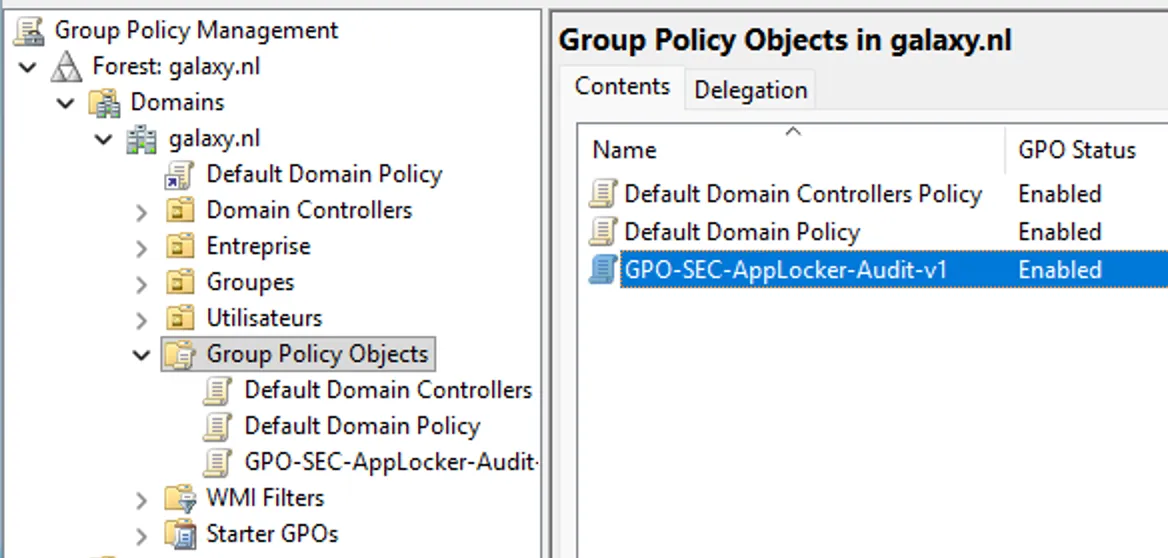Click the Group Policy Objects container icon
Image resolution: width=1168 pixels, height=558 pixels.
180,355
